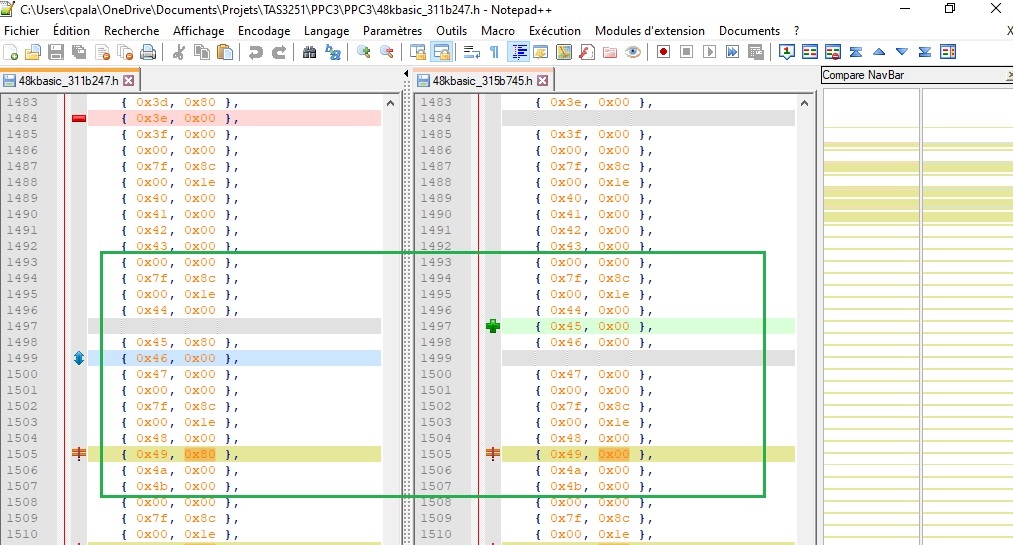Image resolution: width=1013 pixels, height=545 pixels.
Task: Click the right pane scroll-up arrow
Action: (804, 103)
